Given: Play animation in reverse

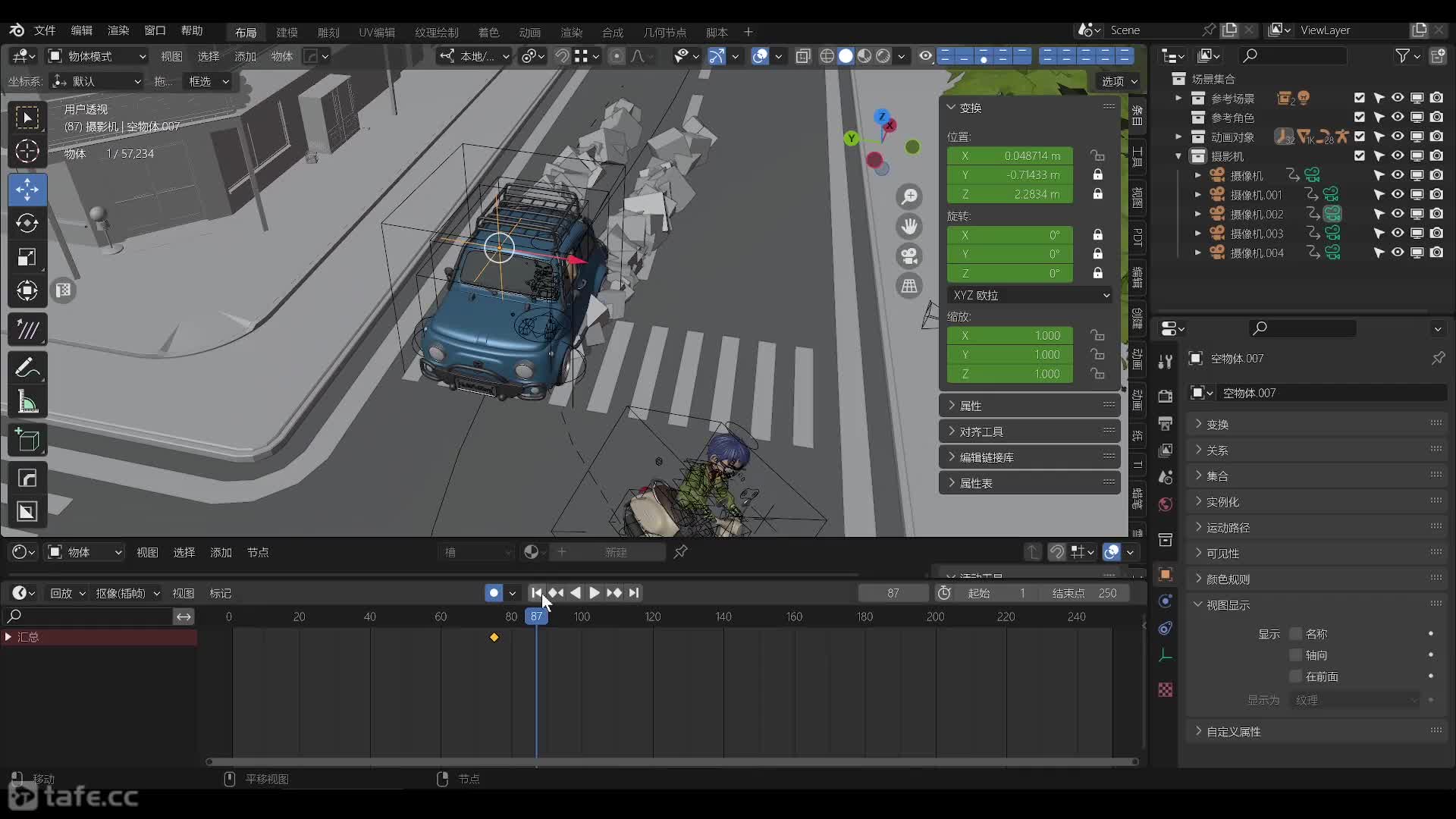Looking at the screenshot, I should point(575,593).
